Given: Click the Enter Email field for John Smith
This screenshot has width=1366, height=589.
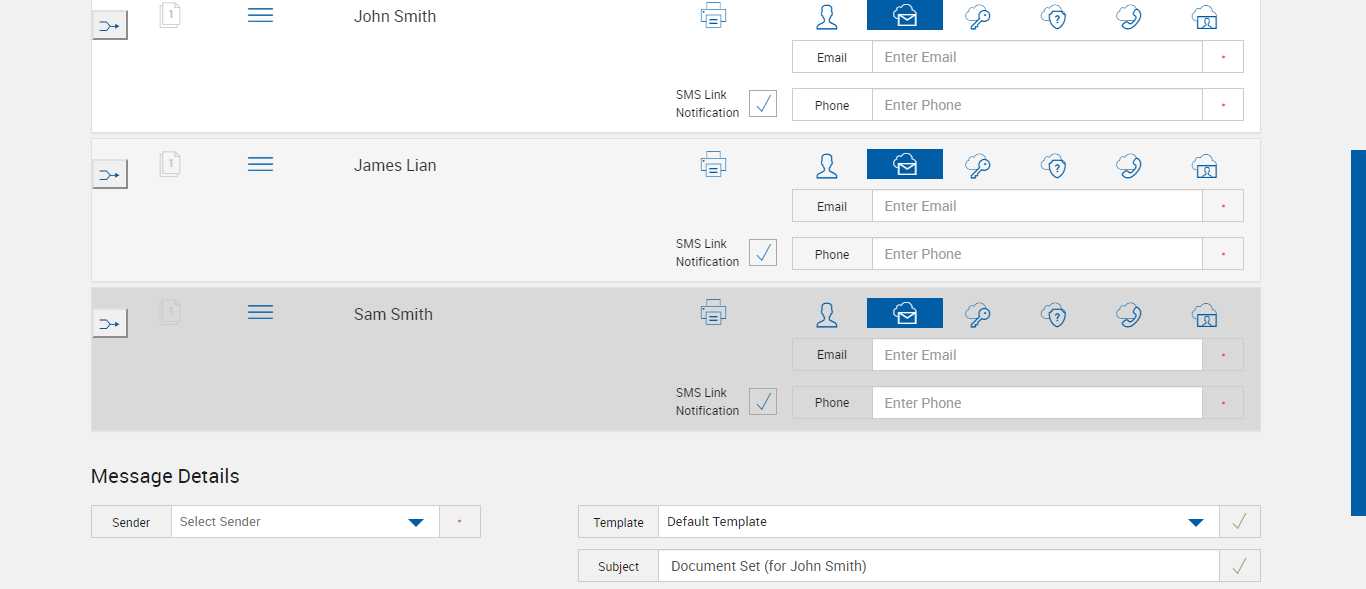Looking at the screenshot, I should 1037,57.
